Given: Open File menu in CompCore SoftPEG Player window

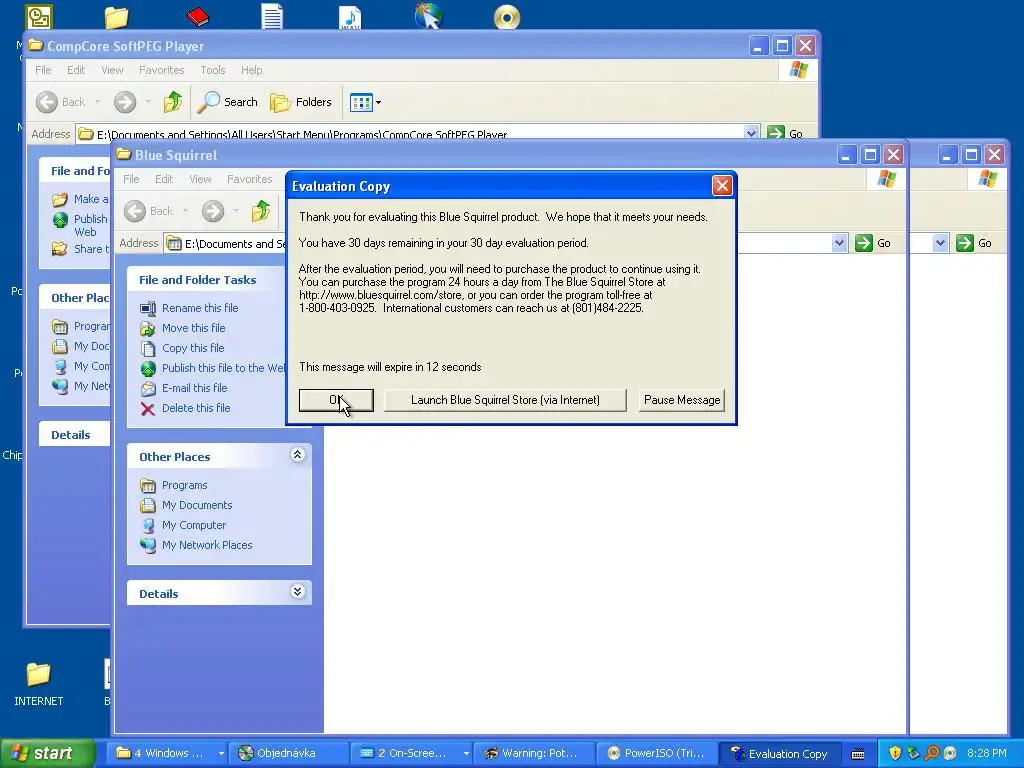Looking at the screenshot, I should pos(43,70).
